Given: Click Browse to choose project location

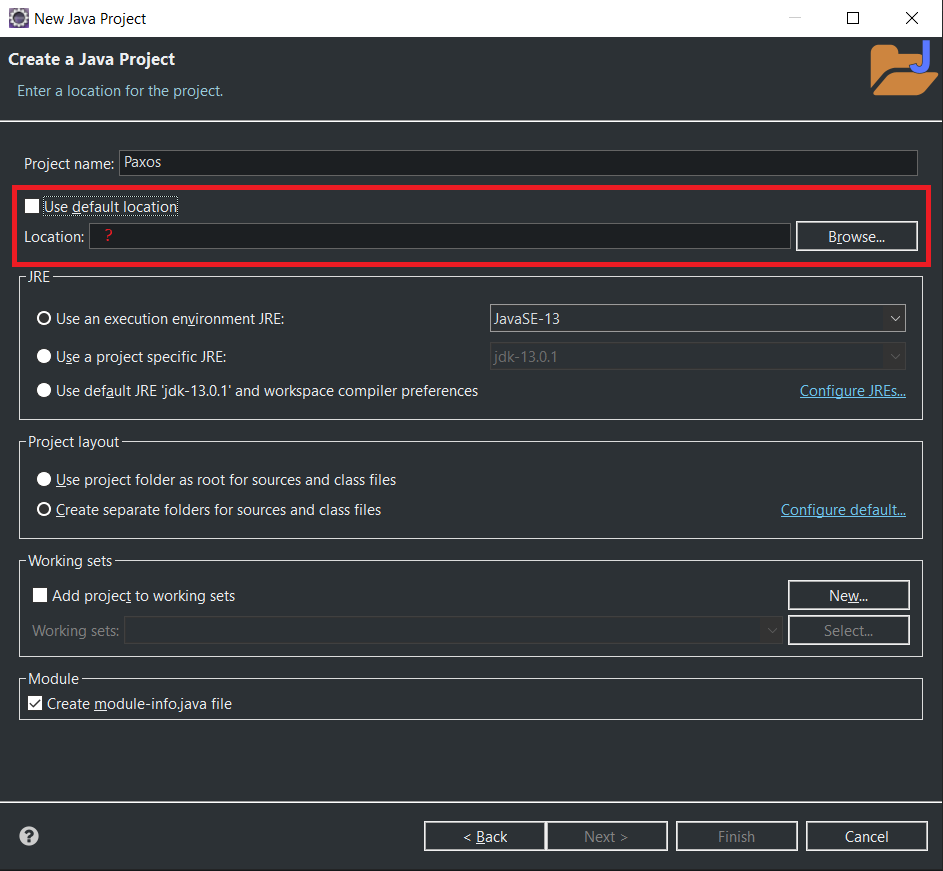Looking at the screenshot, I should (x=856, y=236).
